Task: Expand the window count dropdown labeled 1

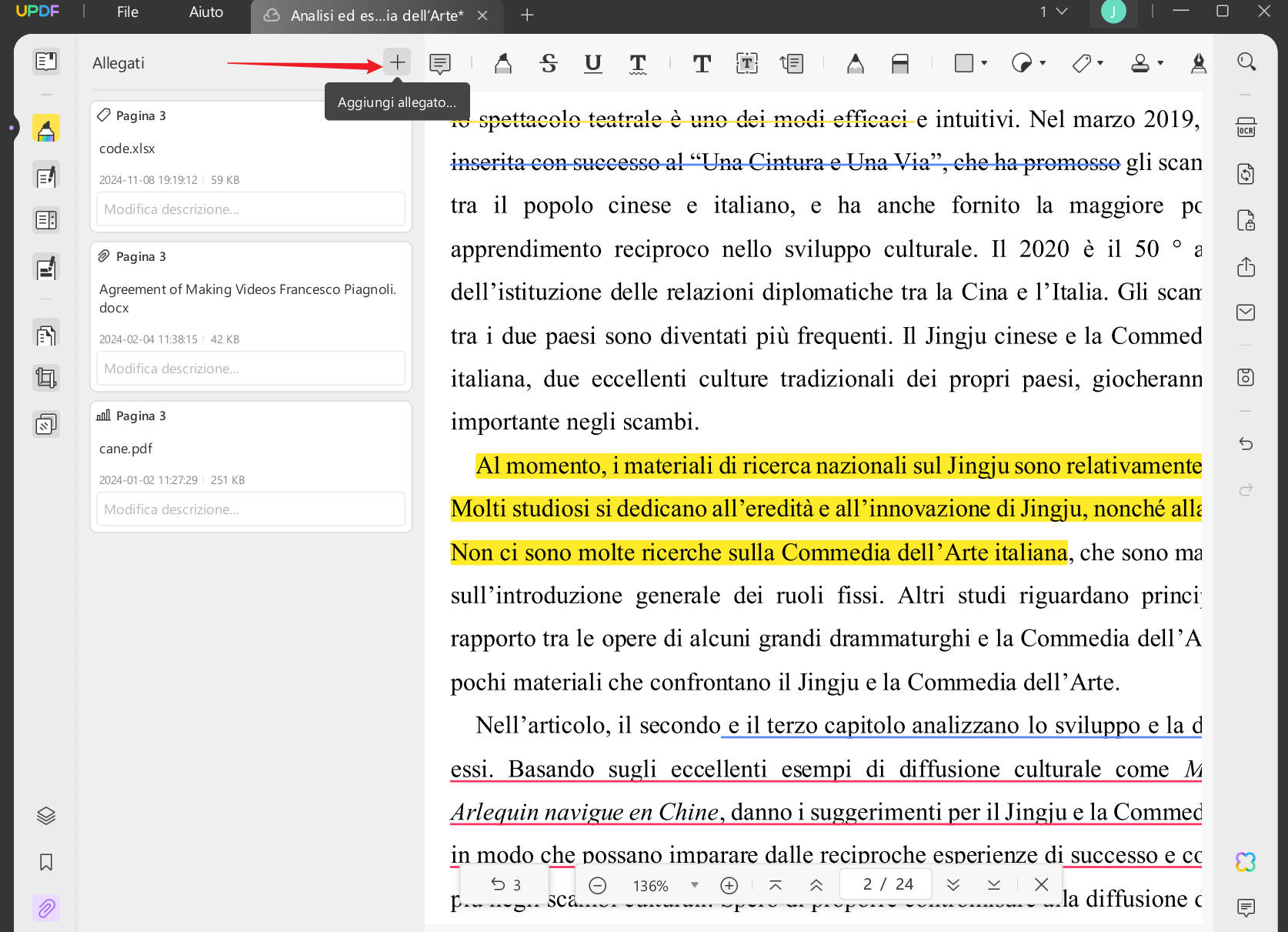Action: 1053,12
